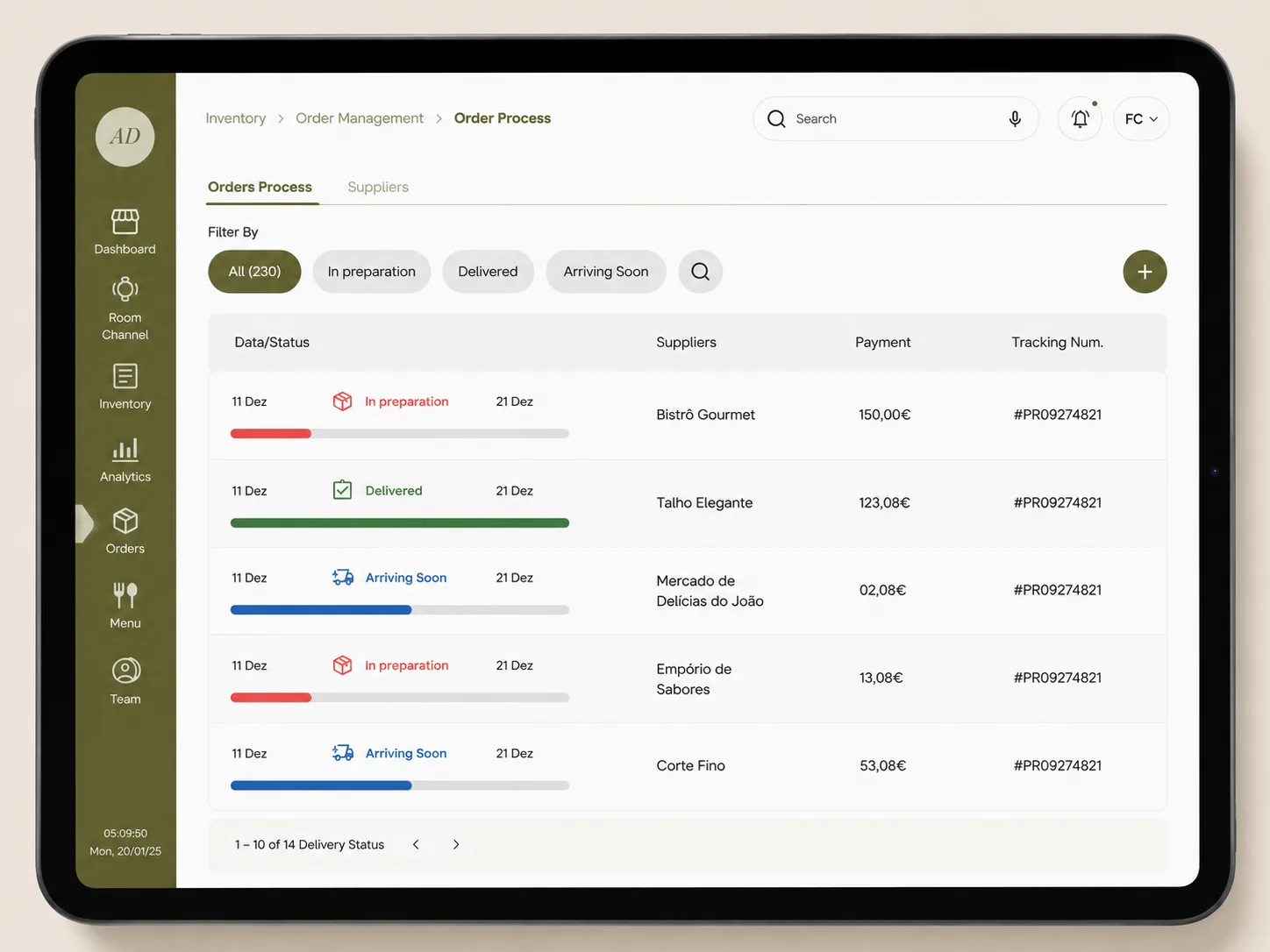Open the Inventory list icon in sidebar
The width and height of the screenshot is (1270, 952).
pyautogui.click(x=125, y=376)
